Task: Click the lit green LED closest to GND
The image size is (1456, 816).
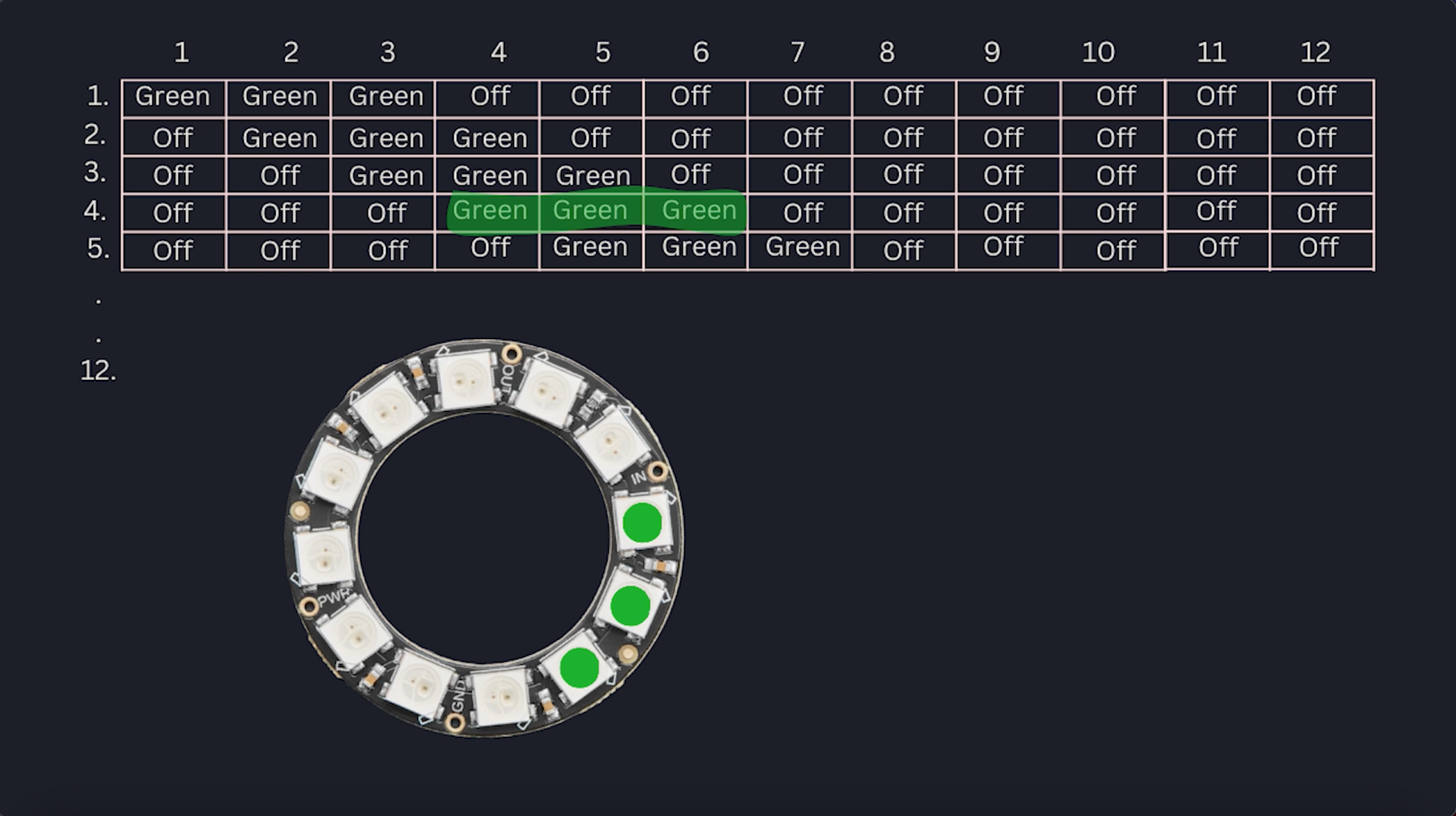Action: pyautogui.click(x=580, y=668)
